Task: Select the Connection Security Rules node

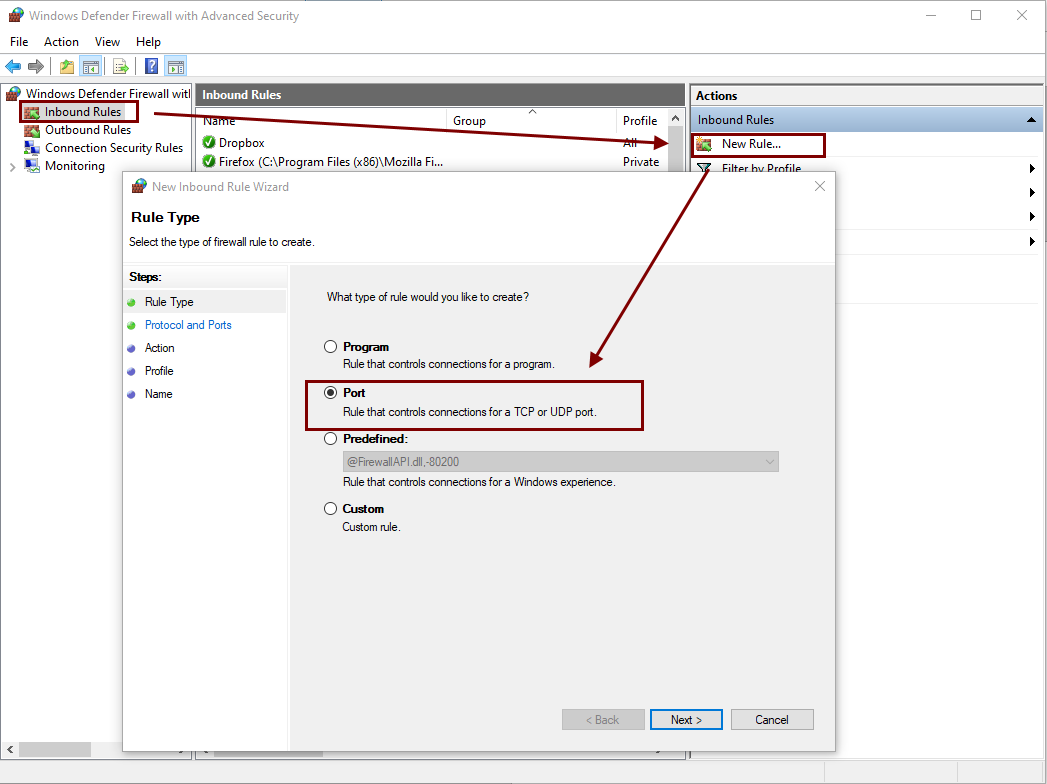Action: 113,148
